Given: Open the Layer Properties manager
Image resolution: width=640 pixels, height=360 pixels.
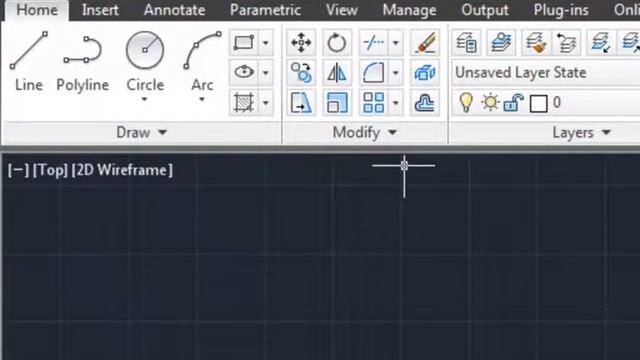Looking at the screenshot, I should tap(467, 42).
